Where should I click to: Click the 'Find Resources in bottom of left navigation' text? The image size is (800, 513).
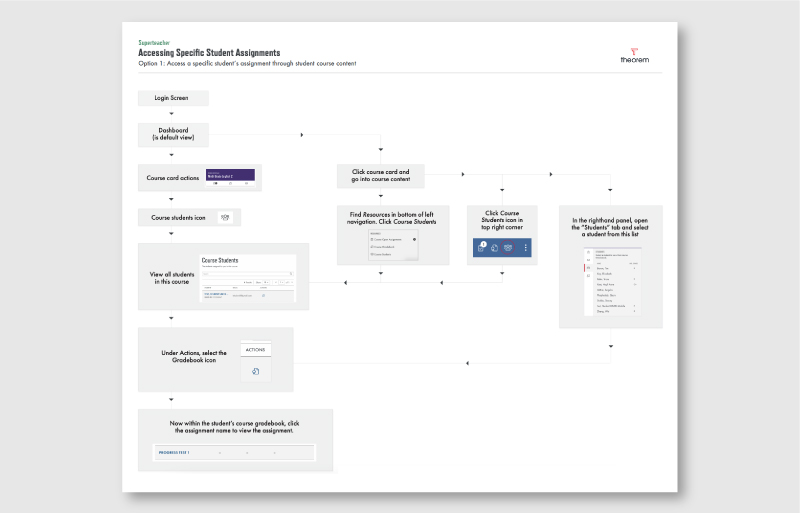(x=392, y=218)
